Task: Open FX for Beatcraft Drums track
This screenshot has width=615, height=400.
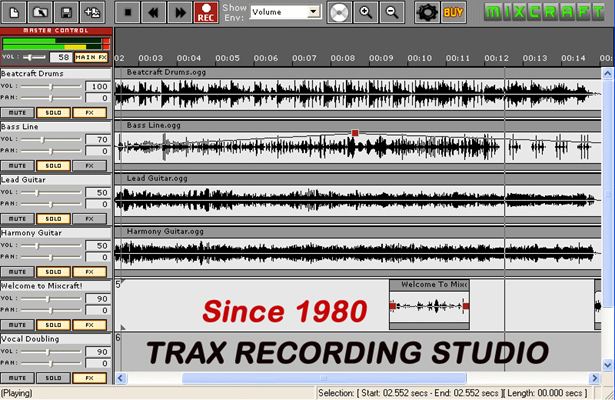Action: point(89,113)
